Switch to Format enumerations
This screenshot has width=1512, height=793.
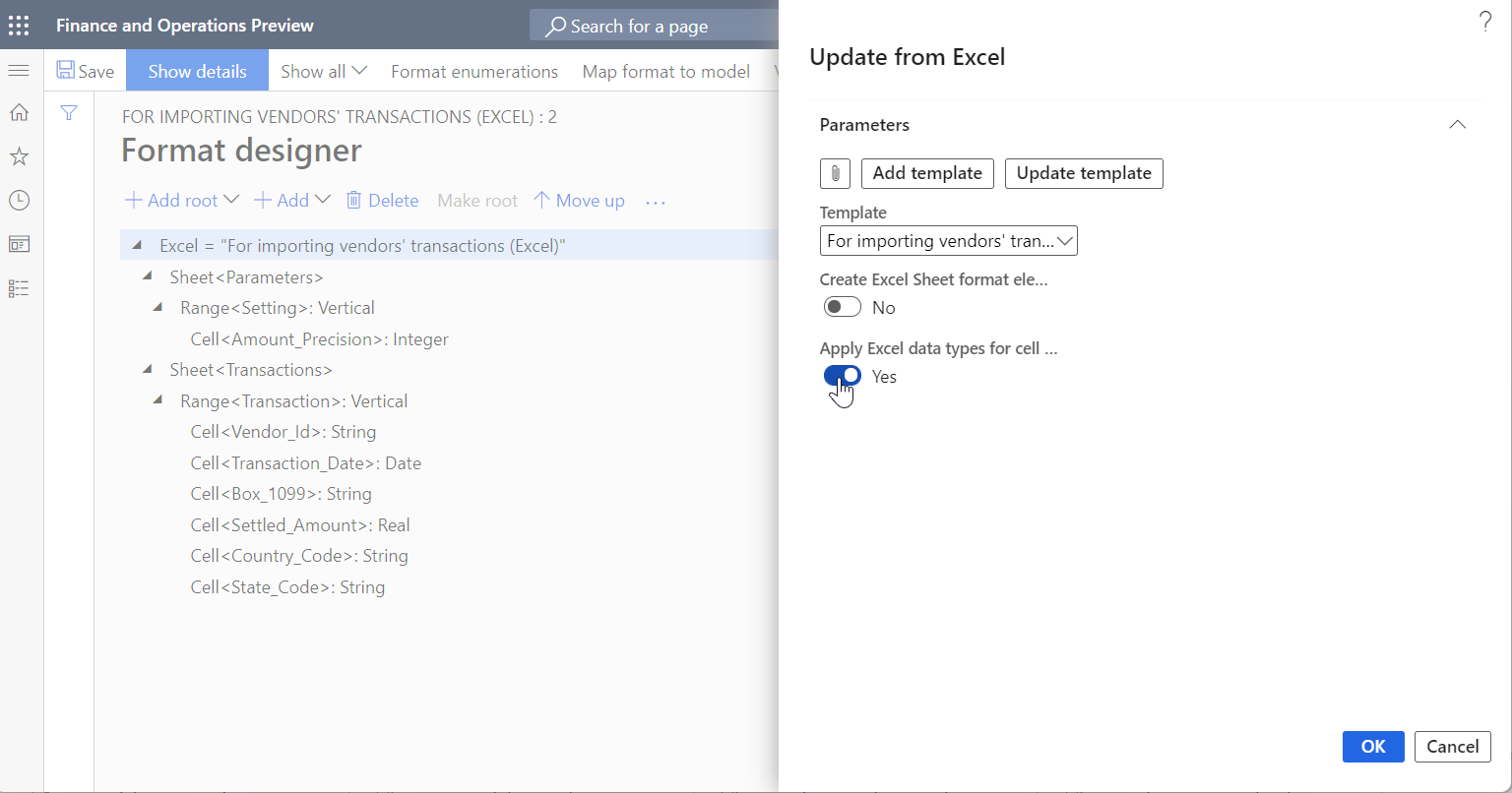(x=474, y=71)
